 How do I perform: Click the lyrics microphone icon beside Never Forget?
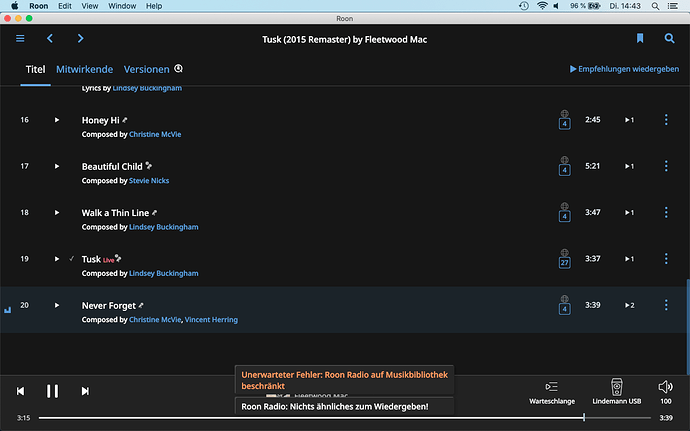[x=141, y=305]
